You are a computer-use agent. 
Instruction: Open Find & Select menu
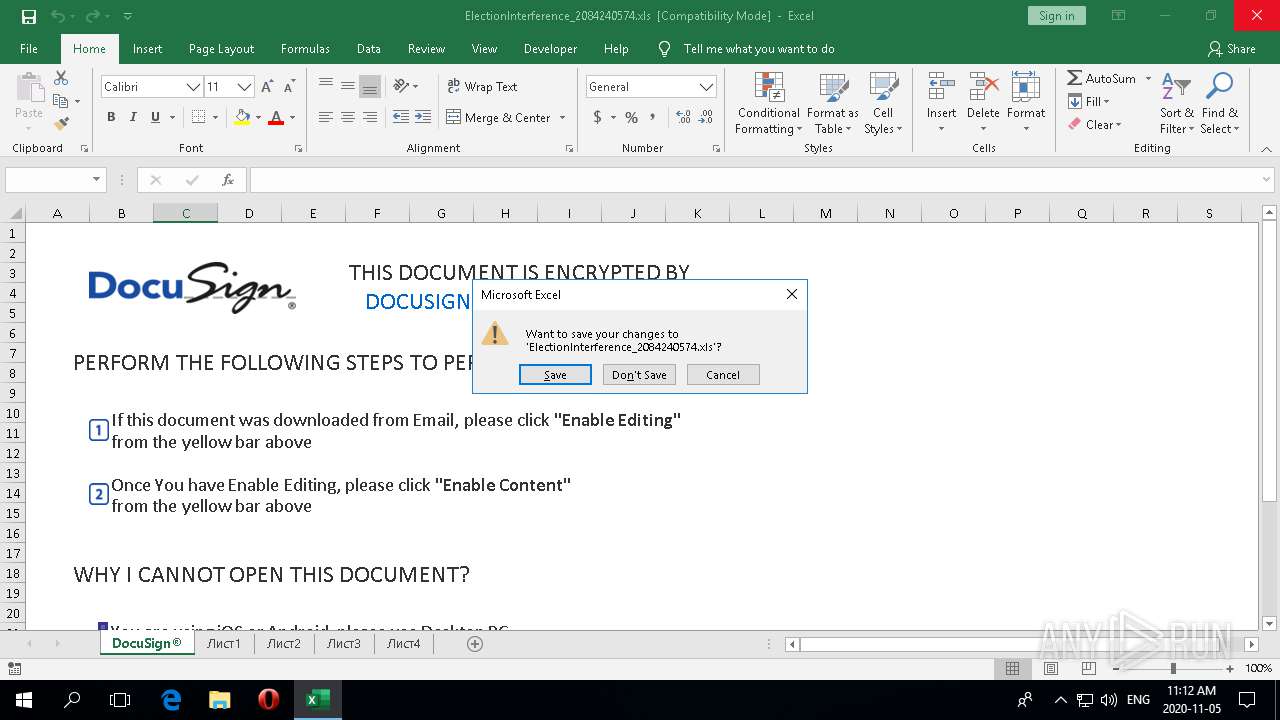(1220, 104)
